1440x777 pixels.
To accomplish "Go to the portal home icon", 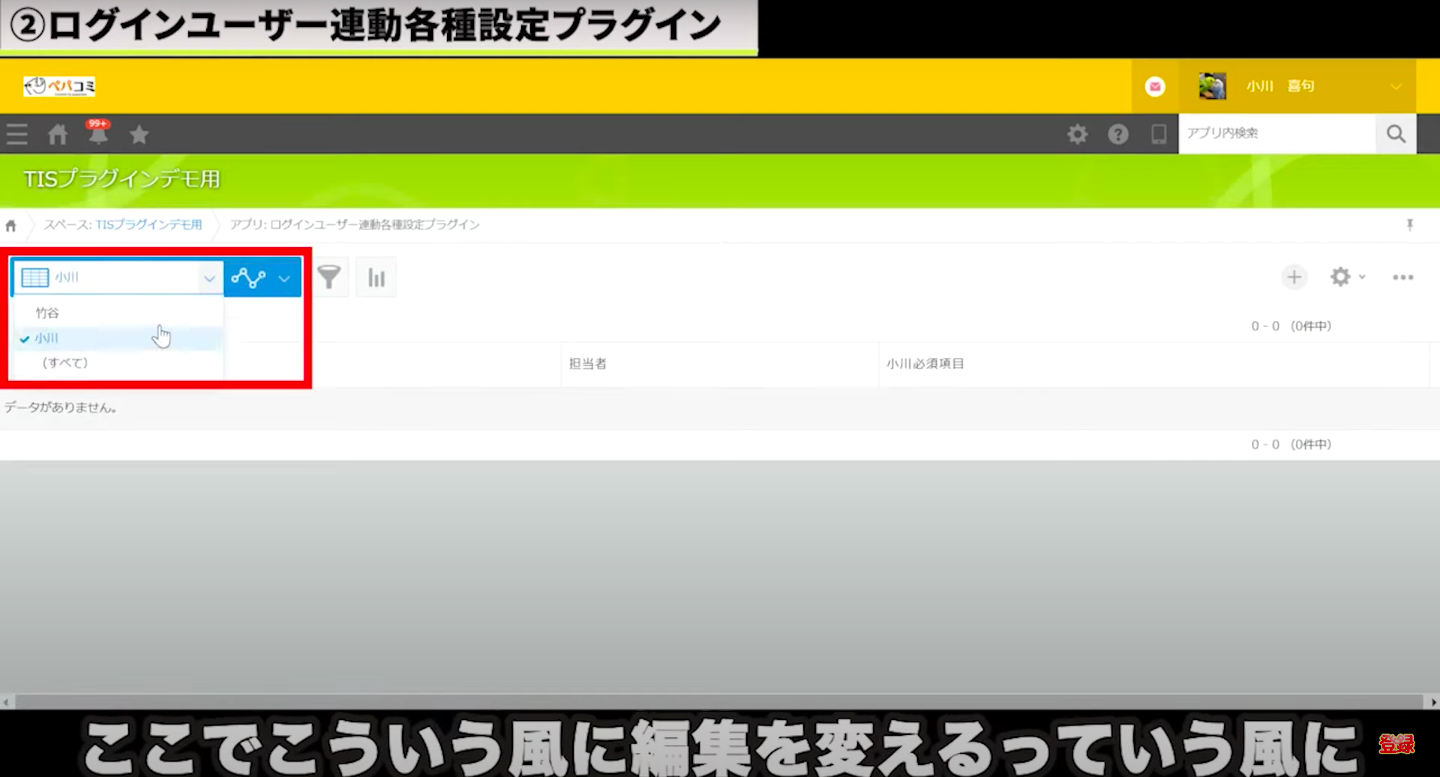I will pyautogui.click(x=58, y=134).
